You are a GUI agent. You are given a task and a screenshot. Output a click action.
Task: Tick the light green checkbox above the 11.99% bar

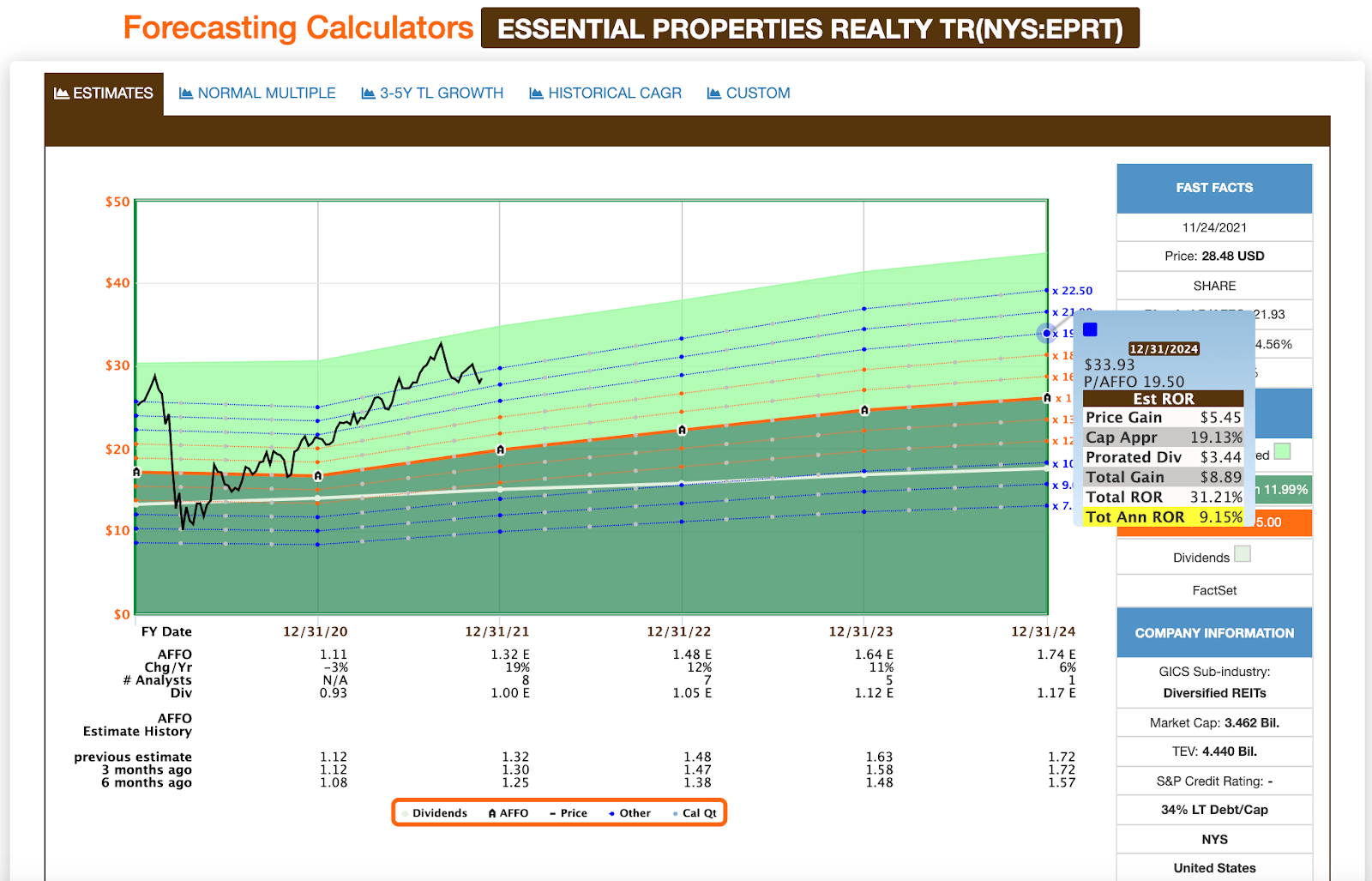[x=1282, y=451]
